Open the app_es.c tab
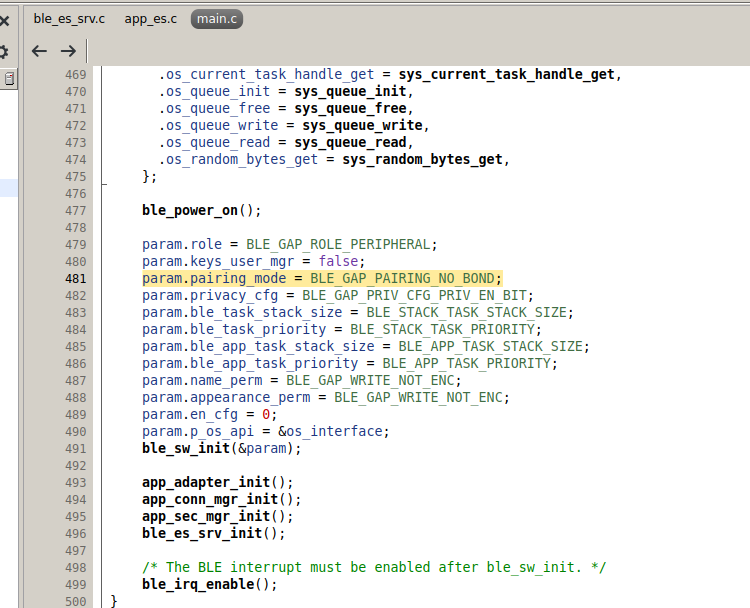Viewport: 750px width, 608px height. pos(151,19)
